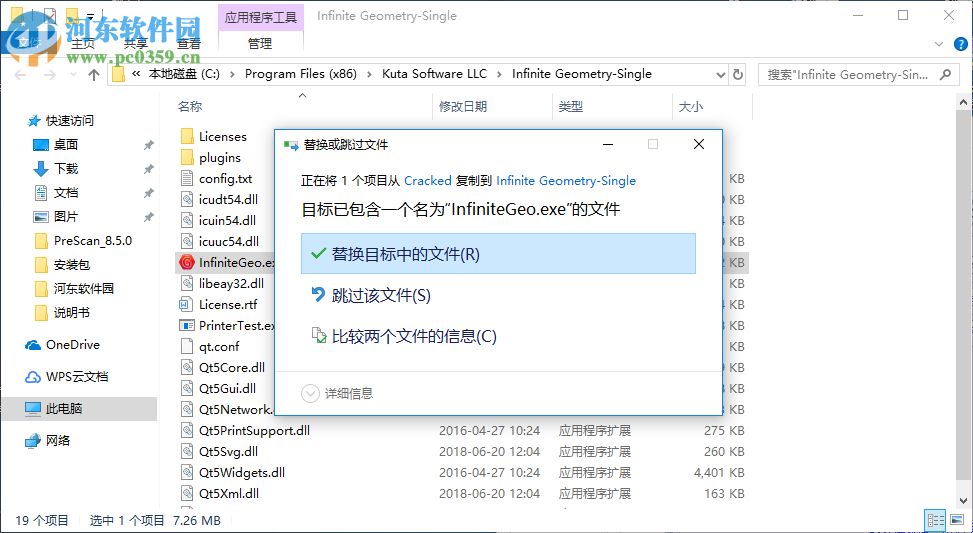Screen dimensions: 973x533
Task: Open the Share ribbon tab
Action: coord(135,43)
